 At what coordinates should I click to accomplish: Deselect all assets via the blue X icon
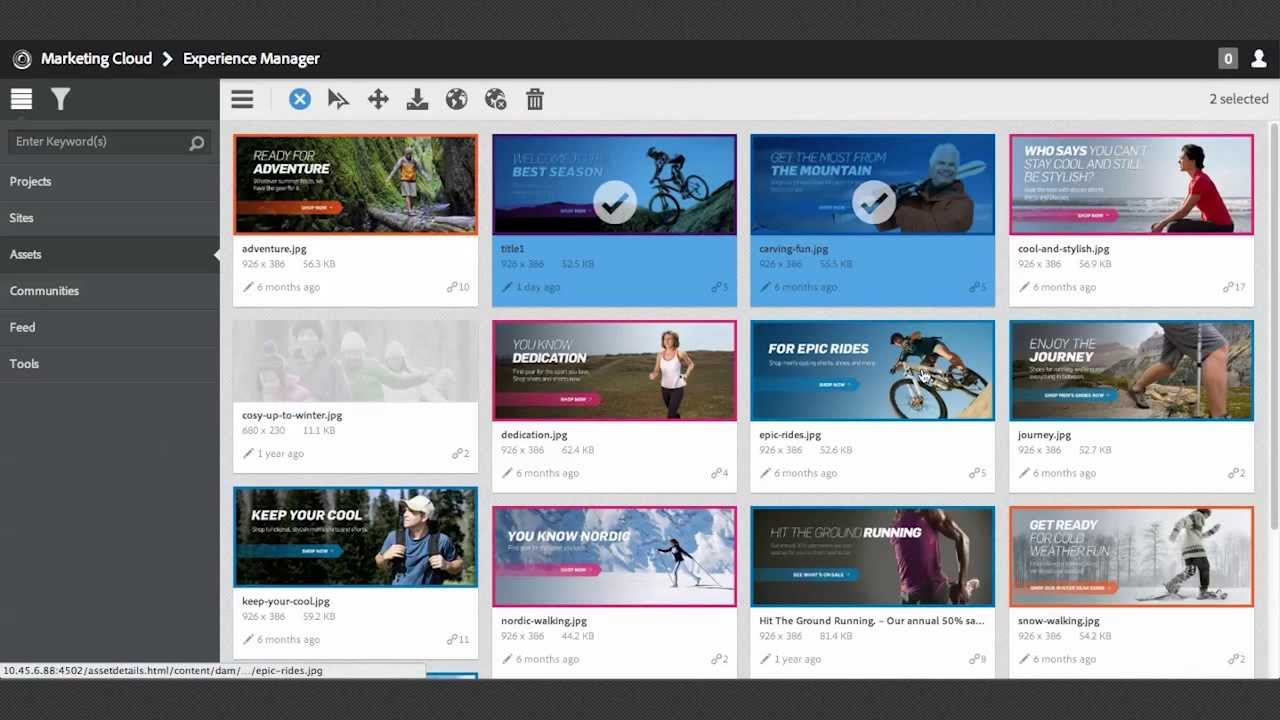coord(300,99)
